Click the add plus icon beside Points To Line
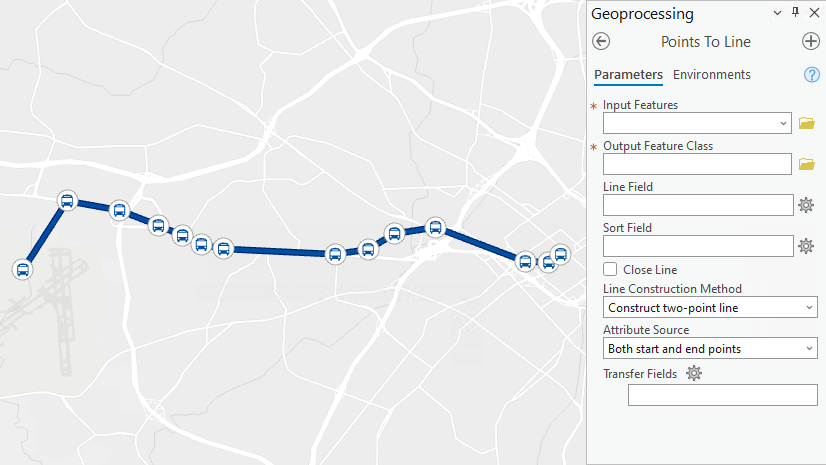 click(x=811, y=41)
